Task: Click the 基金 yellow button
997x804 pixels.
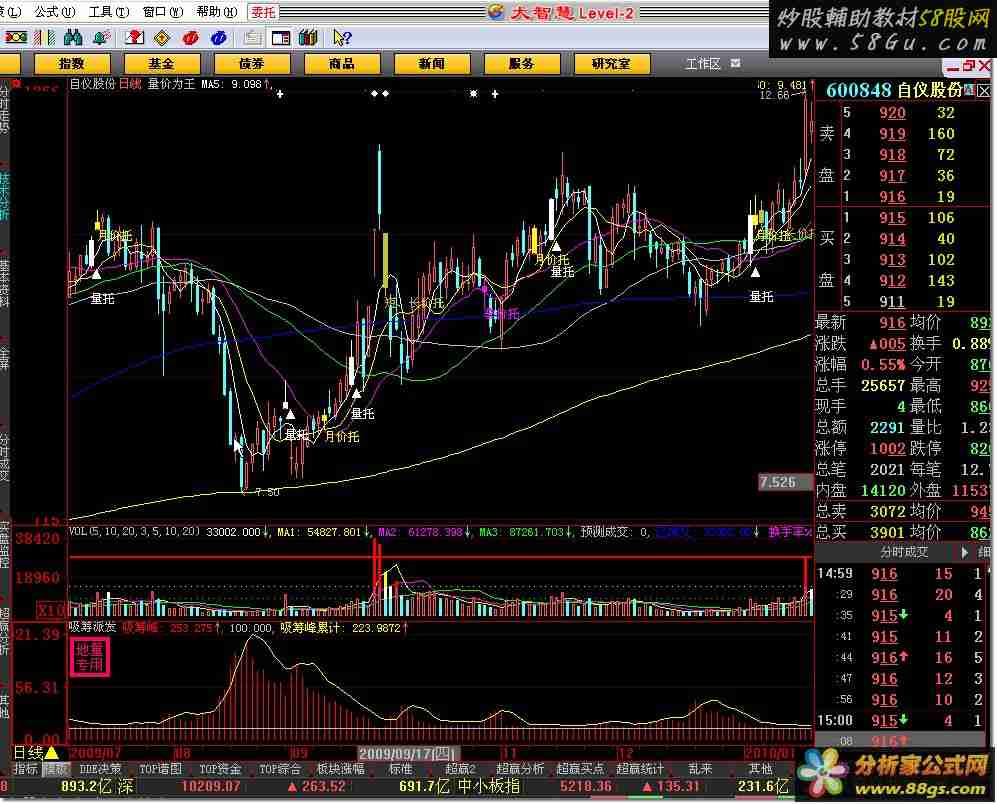Action: coord(162,64)
